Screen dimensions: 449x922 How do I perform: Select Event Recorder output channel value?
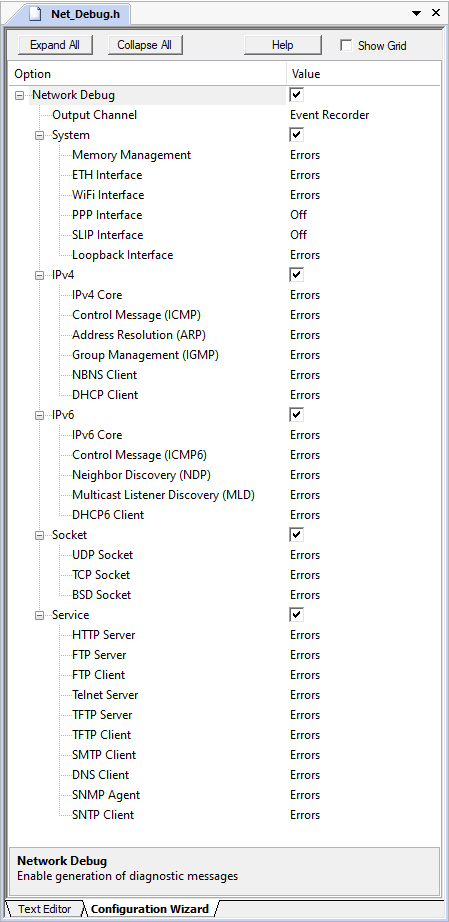[330, 115]
